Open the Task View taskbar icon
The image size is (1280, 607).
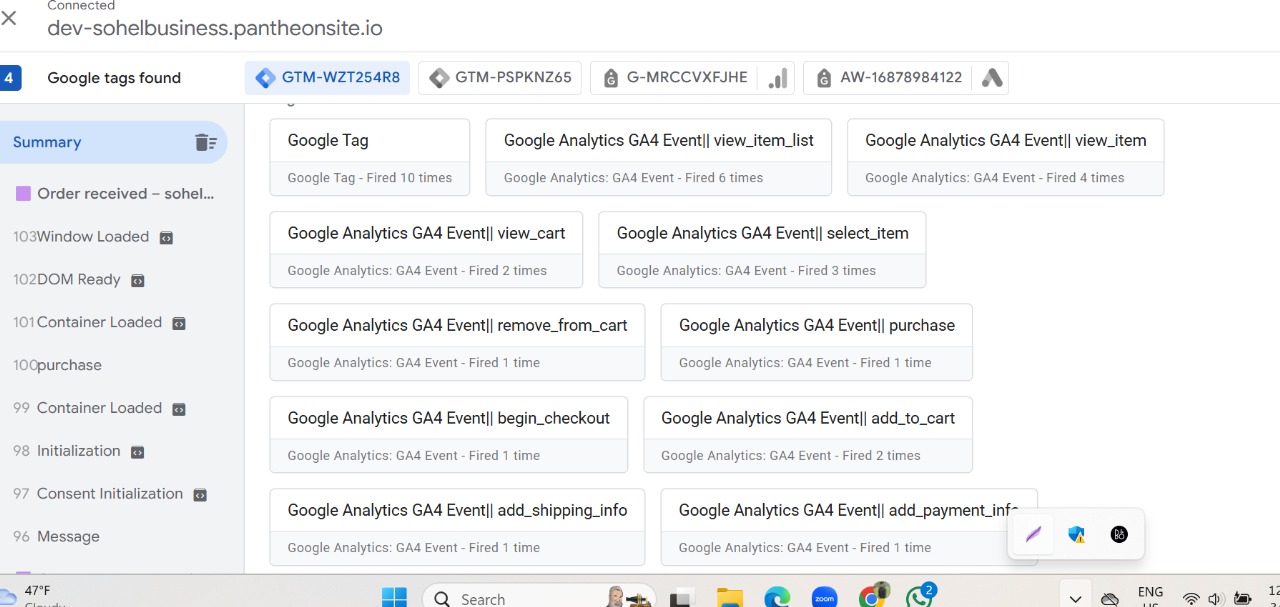click(682, 599)
